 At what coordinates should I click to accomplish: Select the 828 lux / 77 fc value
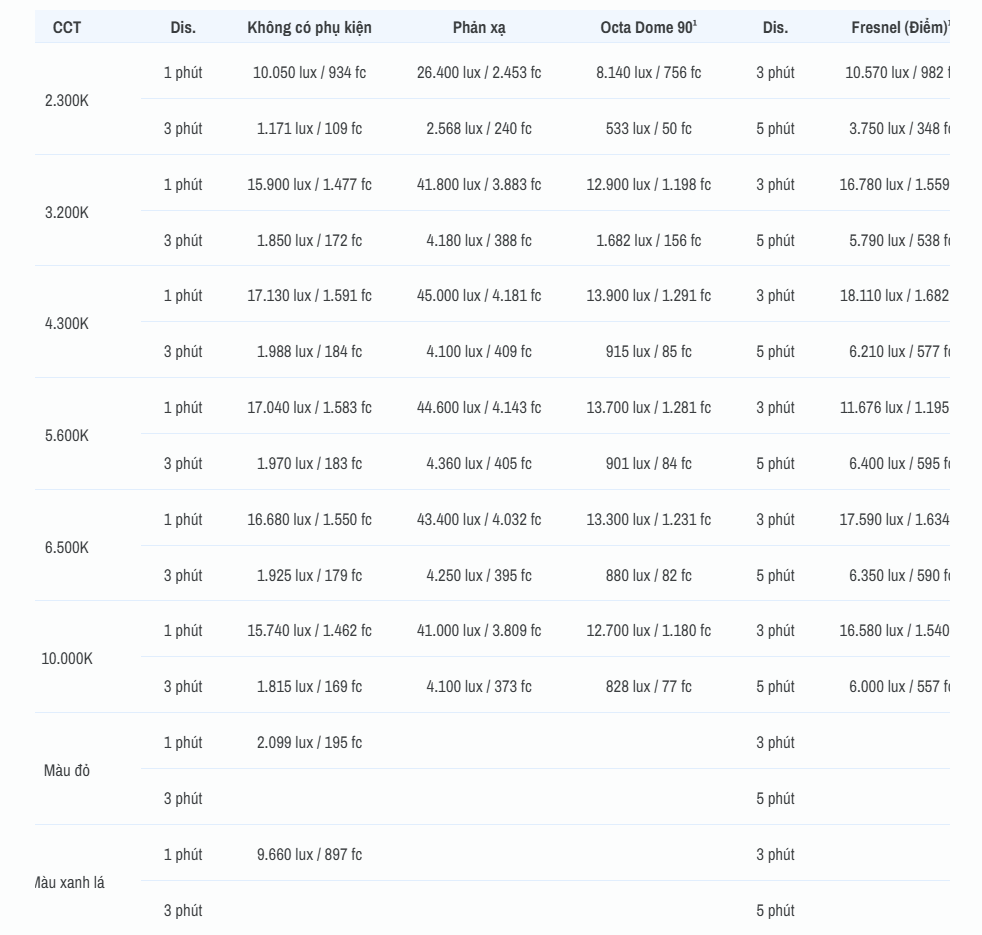[x=648, y=686]
